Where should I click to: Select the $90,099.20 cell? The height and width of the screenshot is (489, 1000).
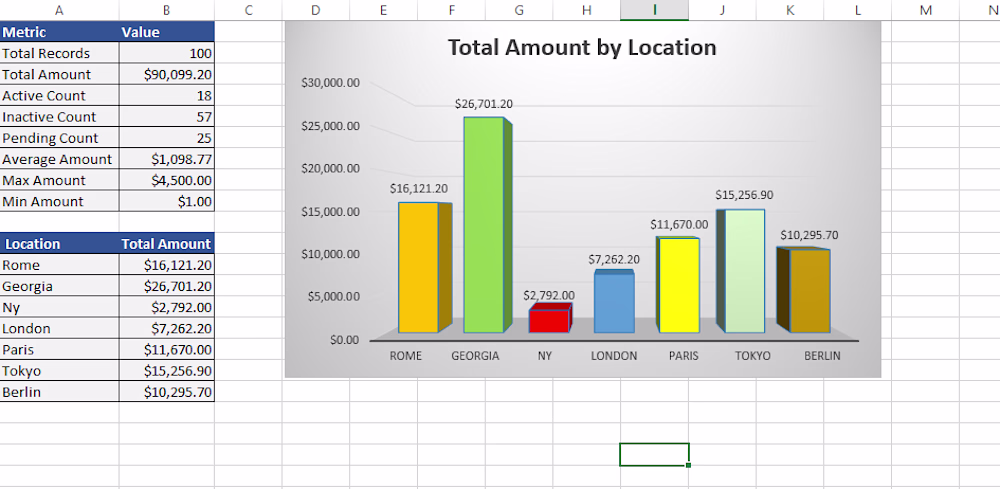pos(166,74)
